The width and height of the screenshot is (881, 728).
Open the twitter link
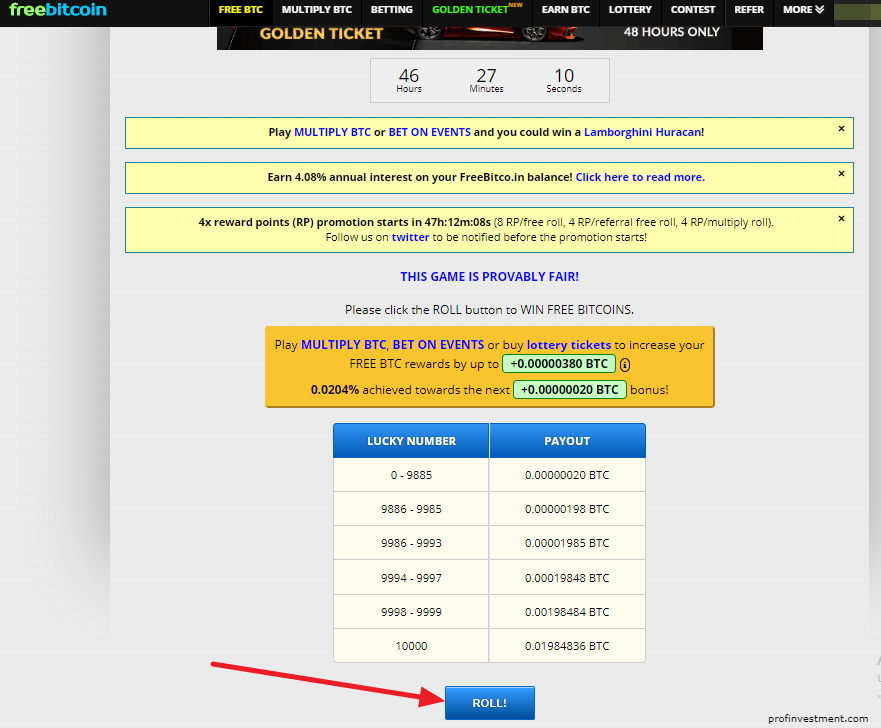pyautogui.click(x=410, y=237)
